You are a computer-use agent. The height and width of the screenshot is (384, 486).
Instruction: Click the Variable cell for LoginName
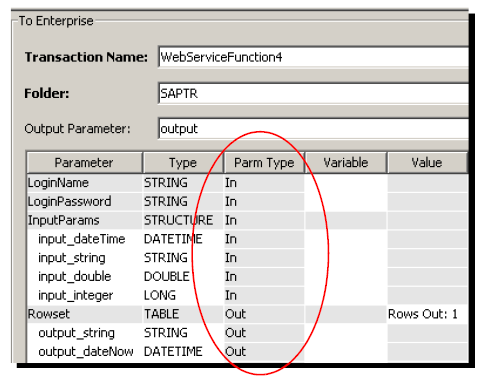pyautogui.click(x=346, y=183)
